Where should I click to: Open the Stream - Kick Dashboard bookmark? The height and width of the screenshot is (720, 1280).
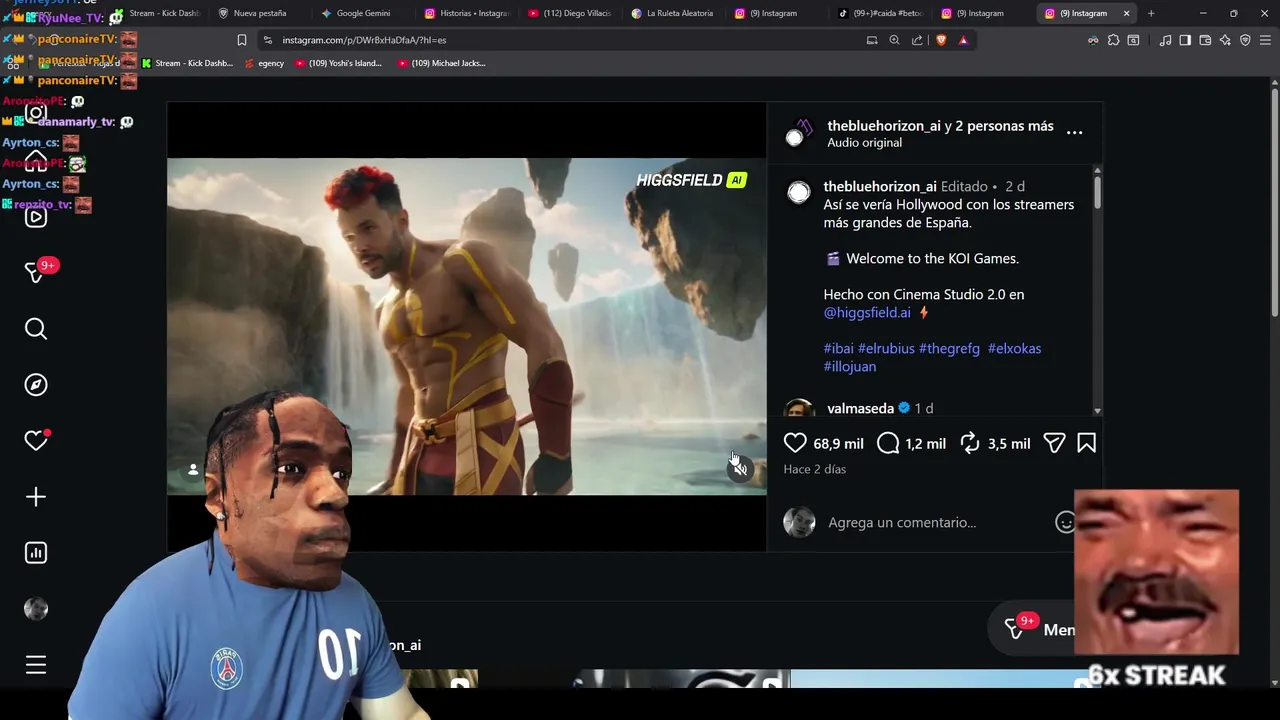[187, 63]
